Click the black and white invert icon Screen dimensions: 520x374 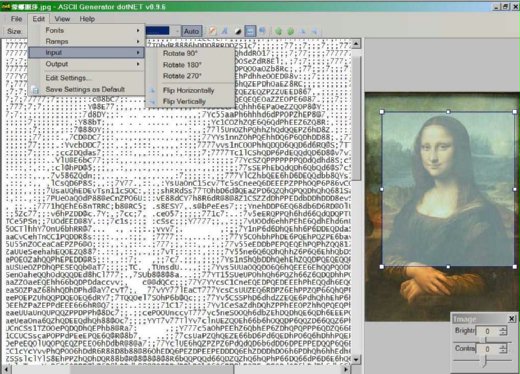pyautogui.click(x=238, y=31)
